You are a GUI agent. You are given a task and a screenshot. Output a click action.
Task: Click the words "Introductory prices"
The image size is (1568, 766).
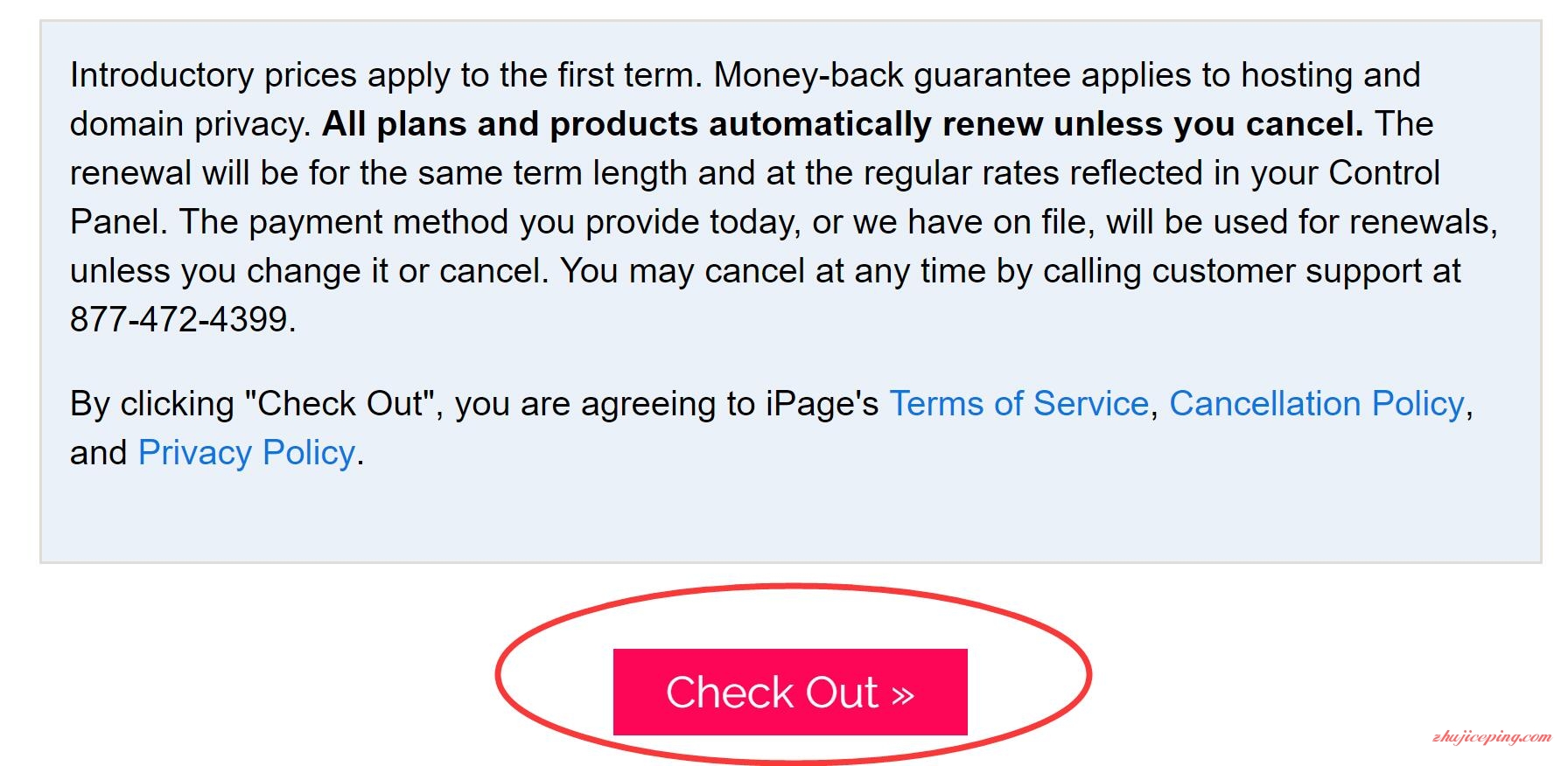tap(213, 75)
